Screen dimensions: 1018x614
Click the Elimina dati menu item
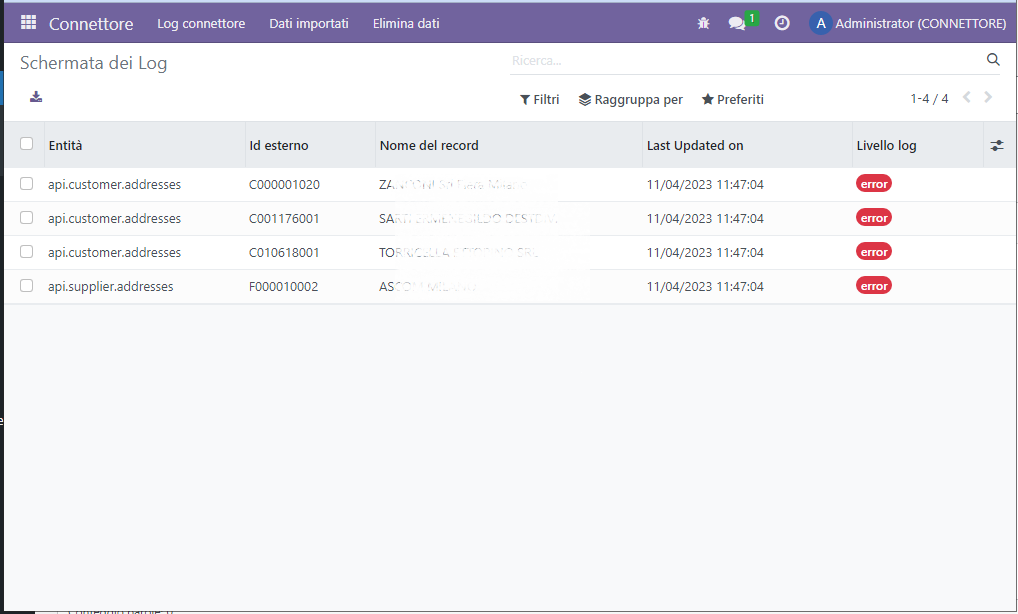(x=406, y=23)
